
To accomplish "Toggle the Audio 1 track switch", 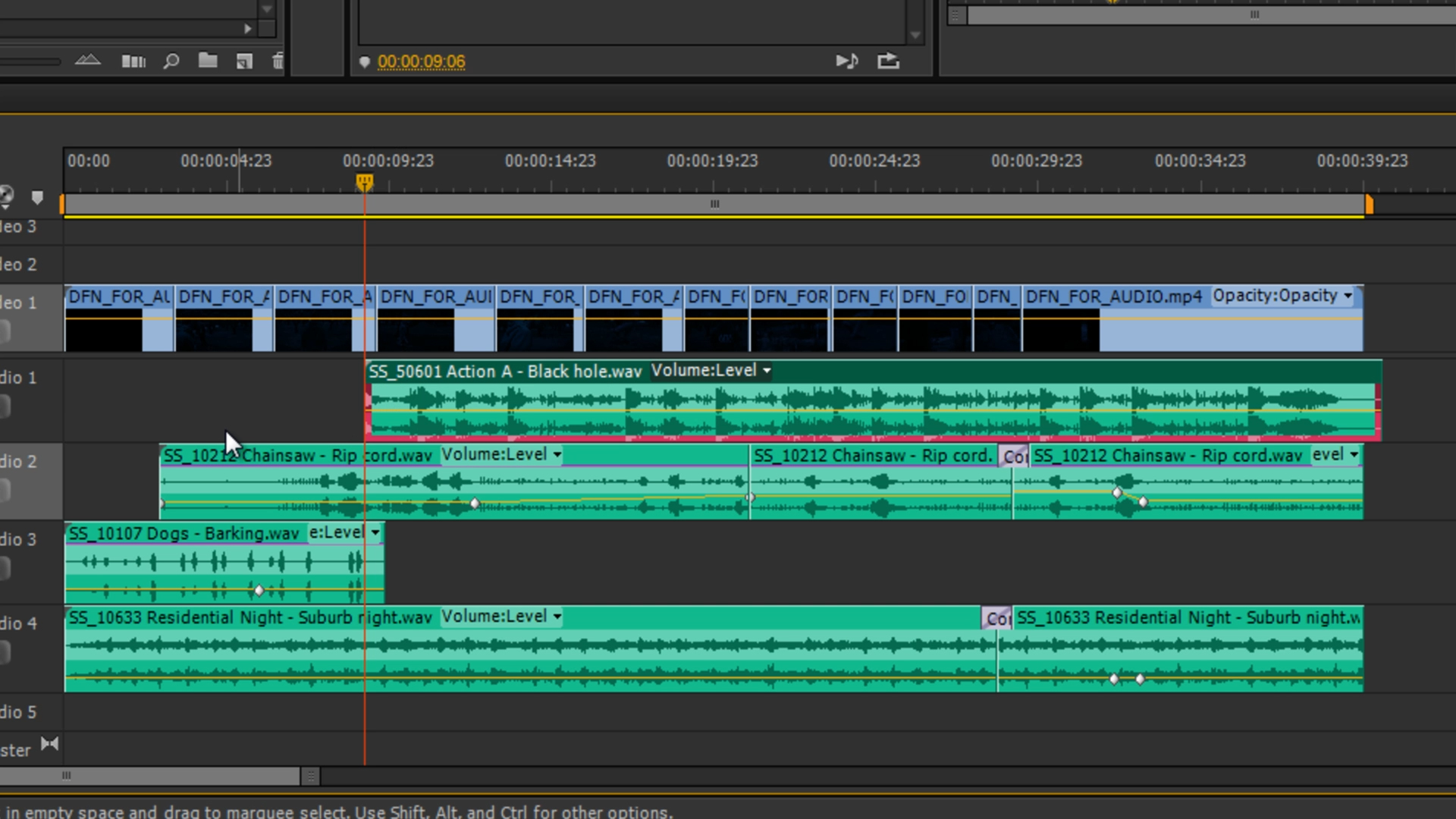I will 5,407.
